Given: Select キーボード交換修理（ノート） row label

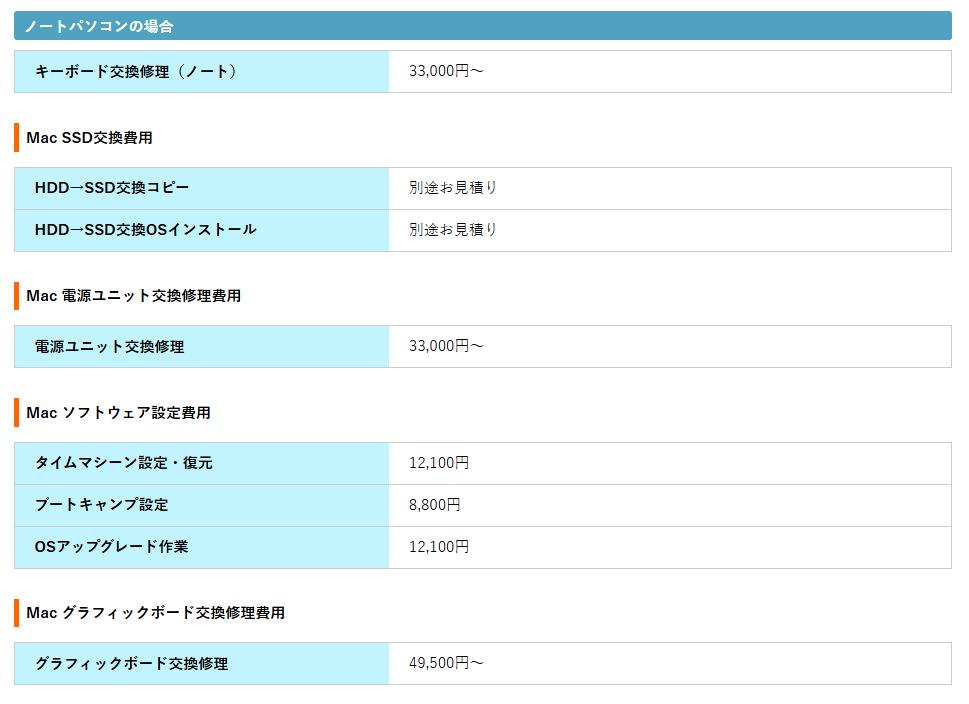Looking at the screenshot, I should click(x=137, y=72).
